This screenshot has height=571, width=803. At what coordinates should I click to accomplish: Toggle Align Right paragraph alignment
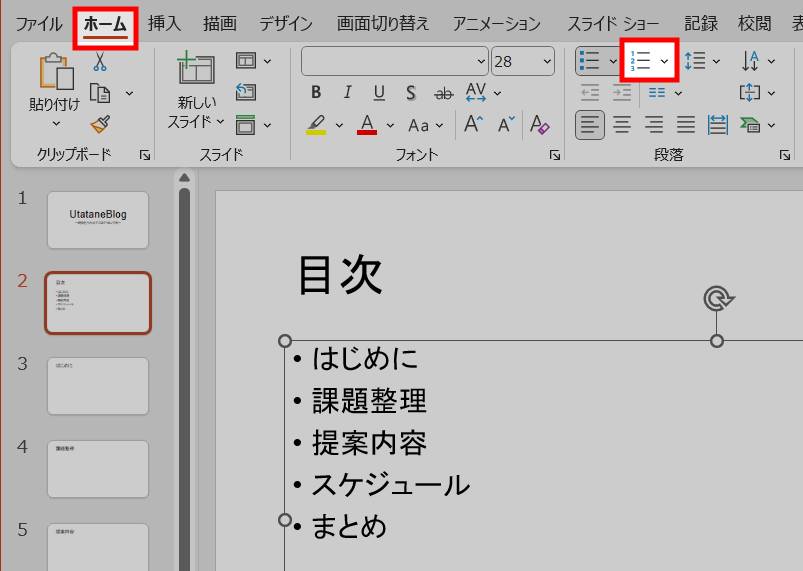653,124
